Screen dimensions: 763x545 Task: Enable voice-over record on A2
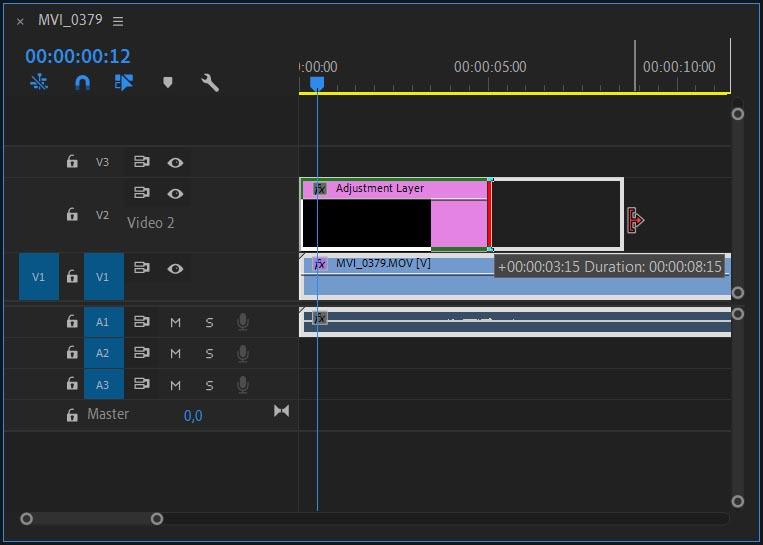[x=242, y=353]
